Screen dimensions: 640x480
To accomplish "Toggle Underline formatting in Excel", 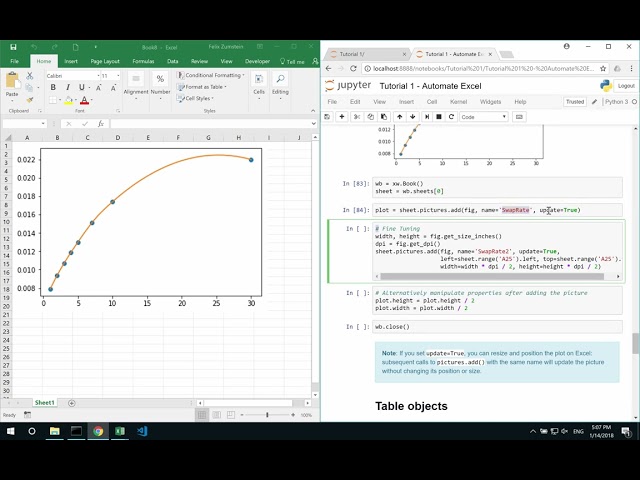I will (x=82, y=87).
